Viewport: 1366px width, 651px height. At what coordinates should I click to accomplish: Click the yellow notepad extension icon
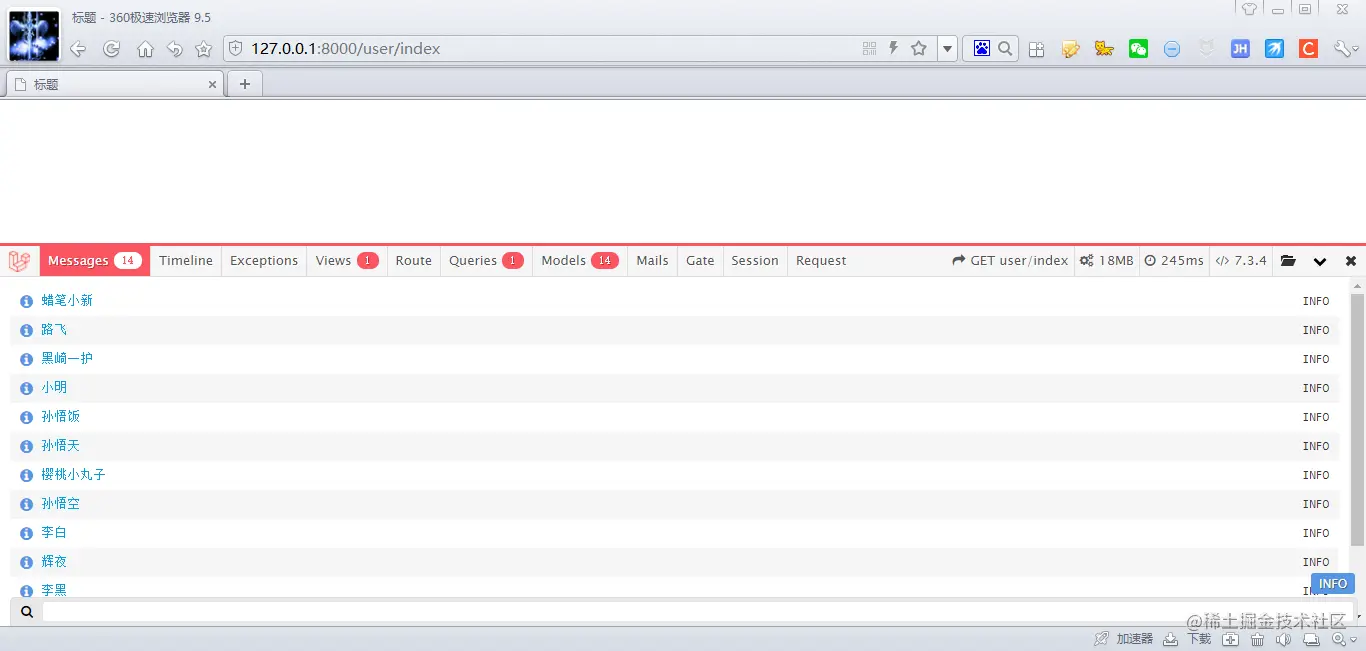(x=1071, y=49)
